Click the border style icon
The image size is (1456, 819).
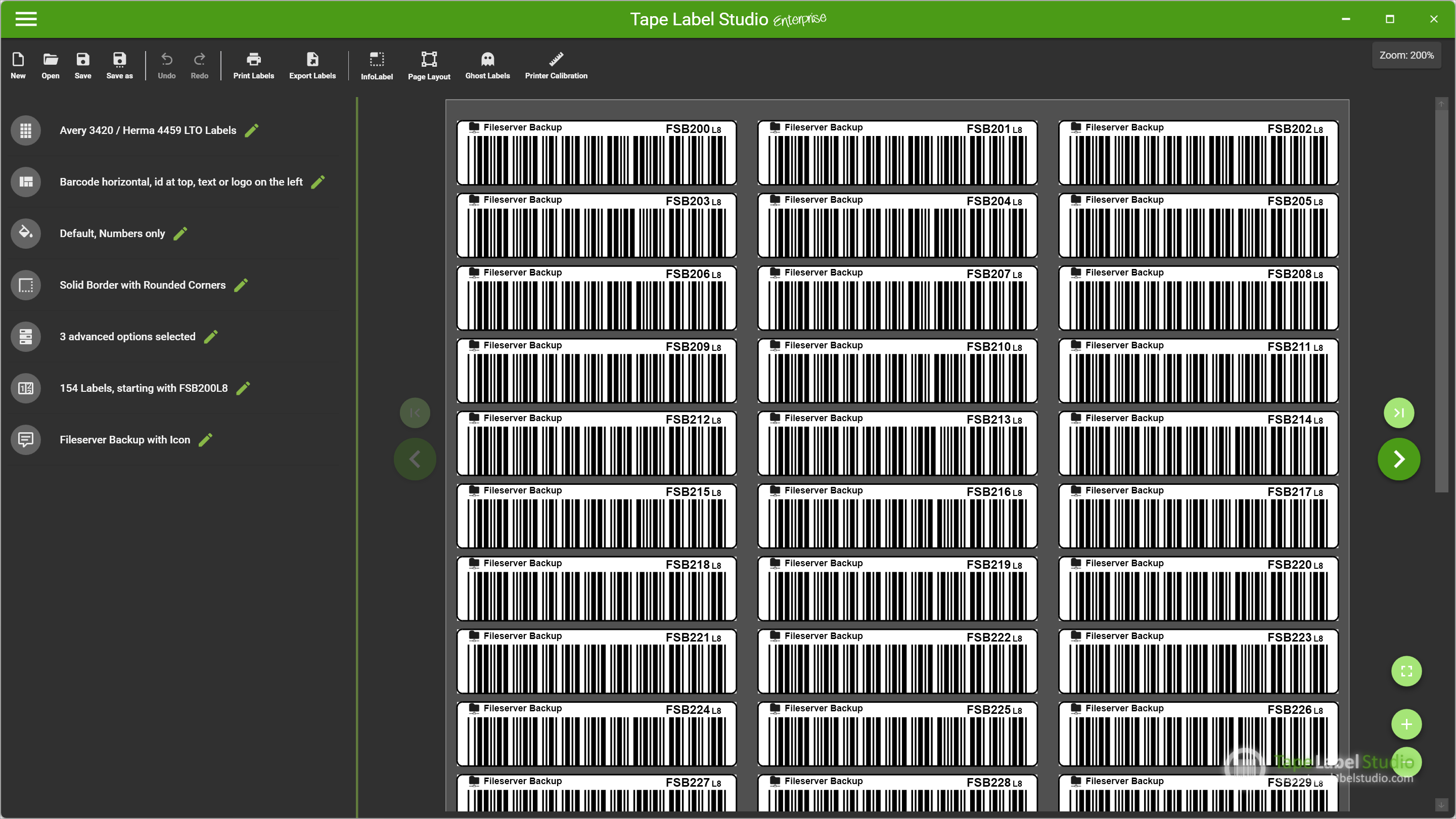point(25,285)
